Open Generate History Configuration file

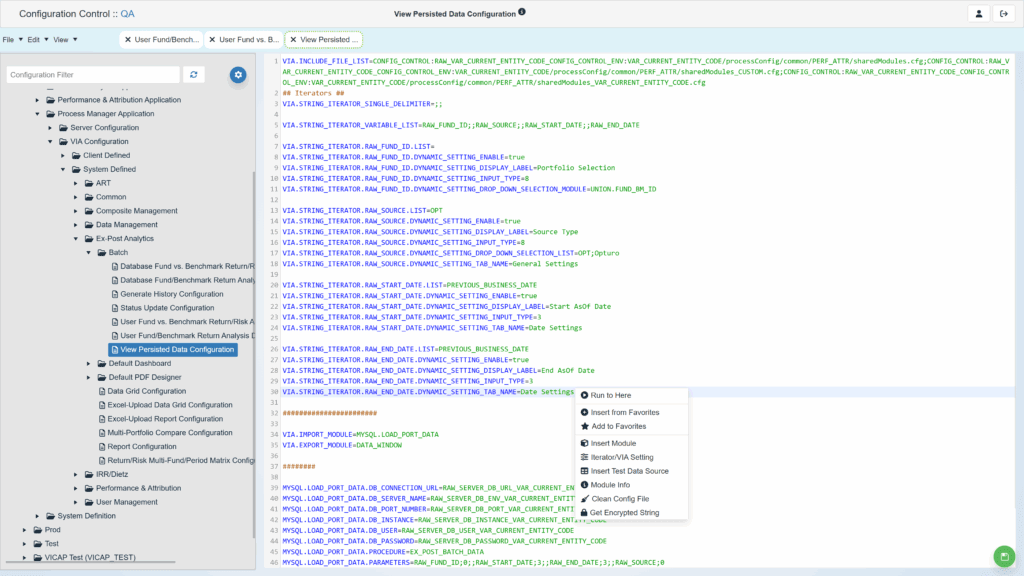click(x=171, y=294)
